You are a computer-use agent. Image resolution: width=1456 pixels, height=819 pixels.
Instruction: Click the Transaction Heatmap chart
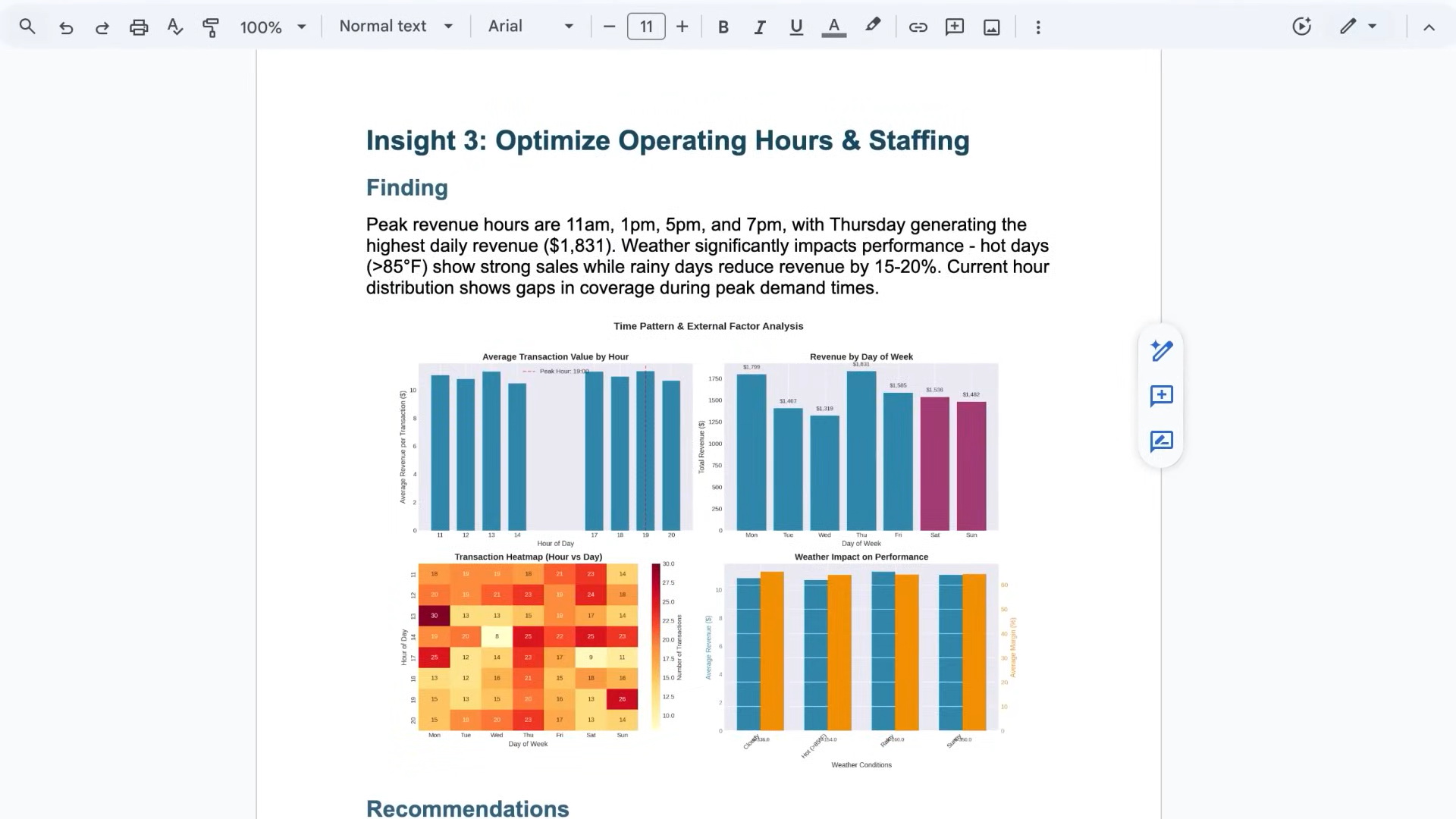(x=542, y=651)
